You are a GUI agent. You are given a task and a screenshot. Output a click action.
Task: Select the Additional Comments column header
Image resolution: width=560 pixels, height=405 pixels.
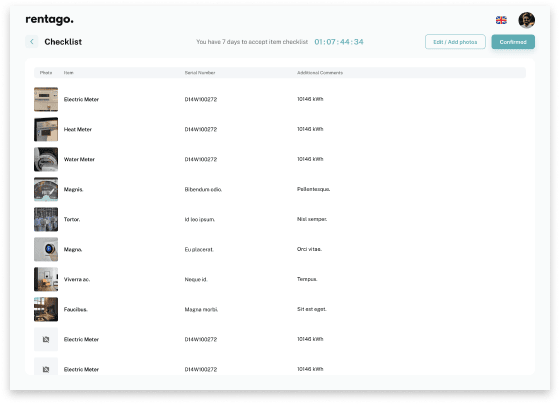[x=320, y=73]
